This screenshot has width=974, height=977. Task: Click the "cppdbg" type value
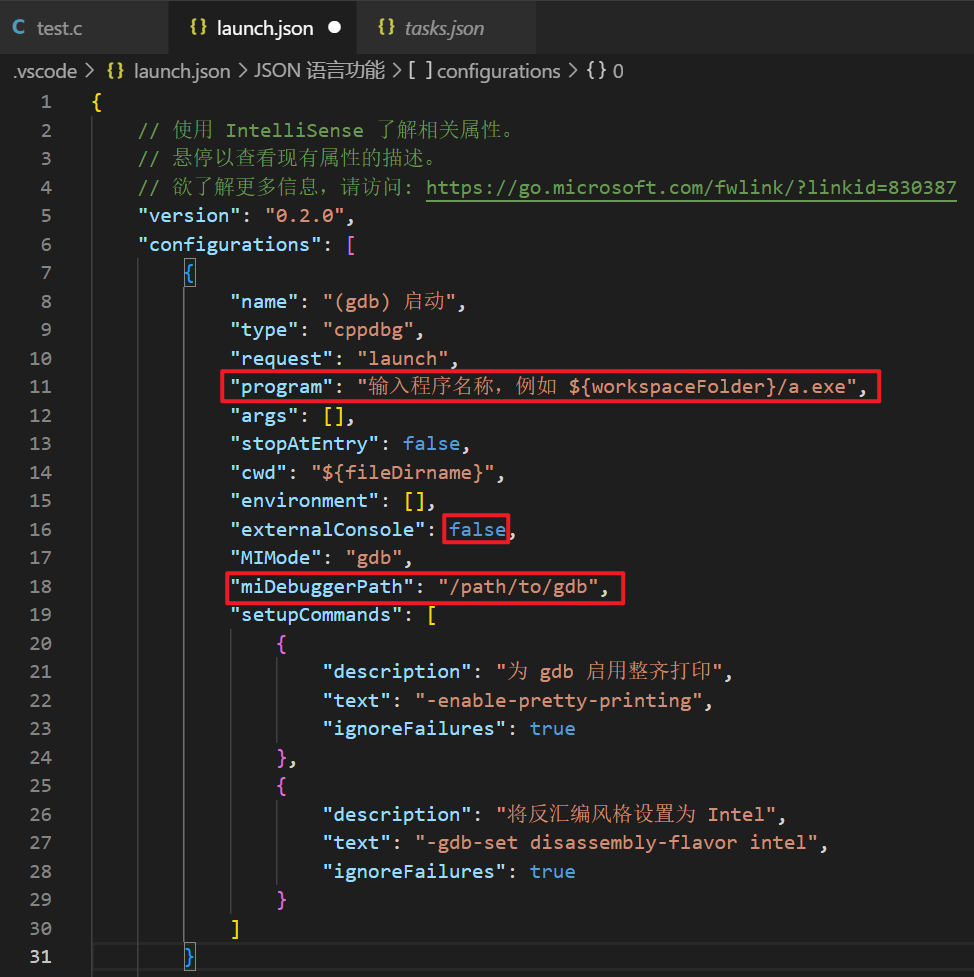tap(369, 330)
